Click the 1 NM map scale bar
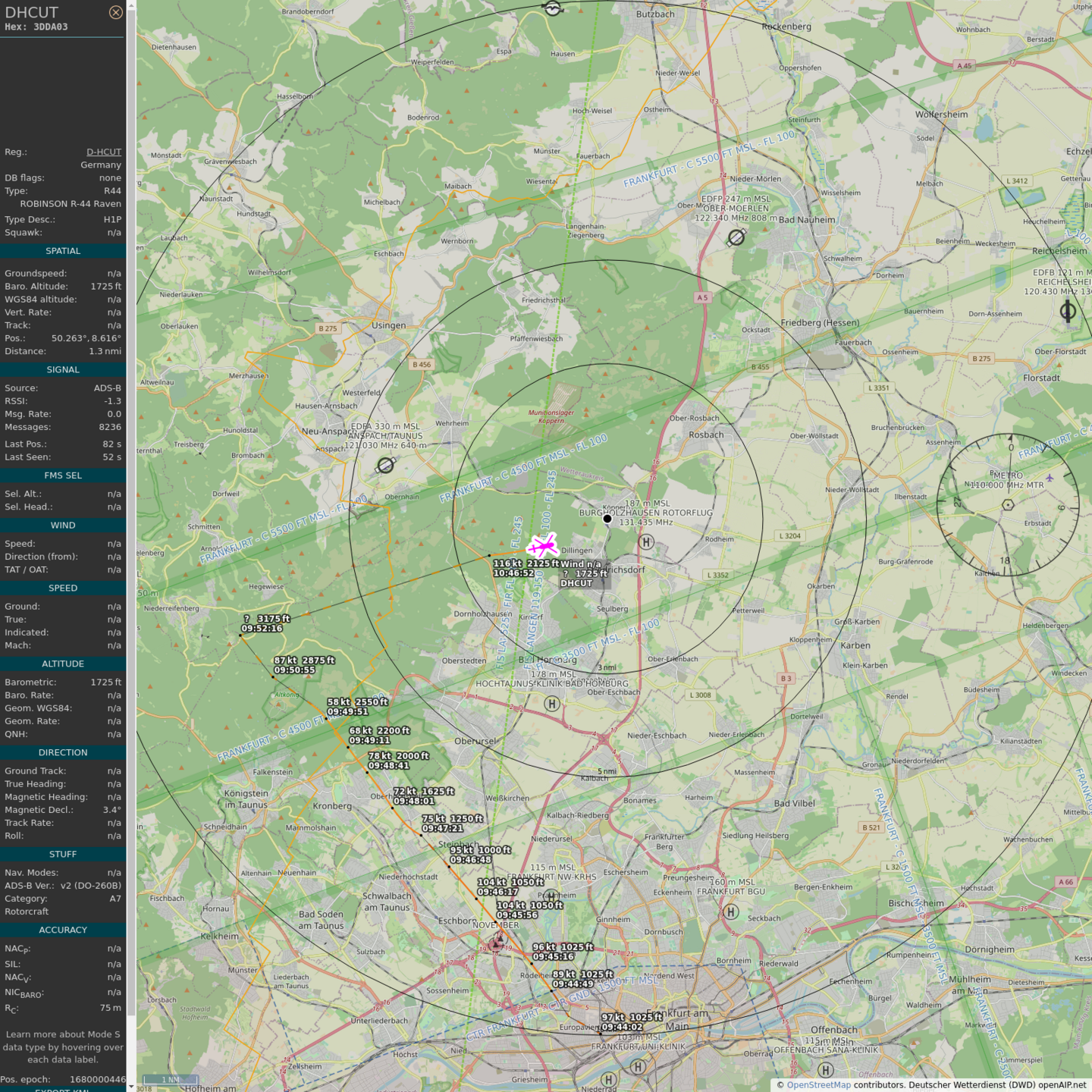This screenshot has width=1092, height=1092. (x=171, y=1080)
